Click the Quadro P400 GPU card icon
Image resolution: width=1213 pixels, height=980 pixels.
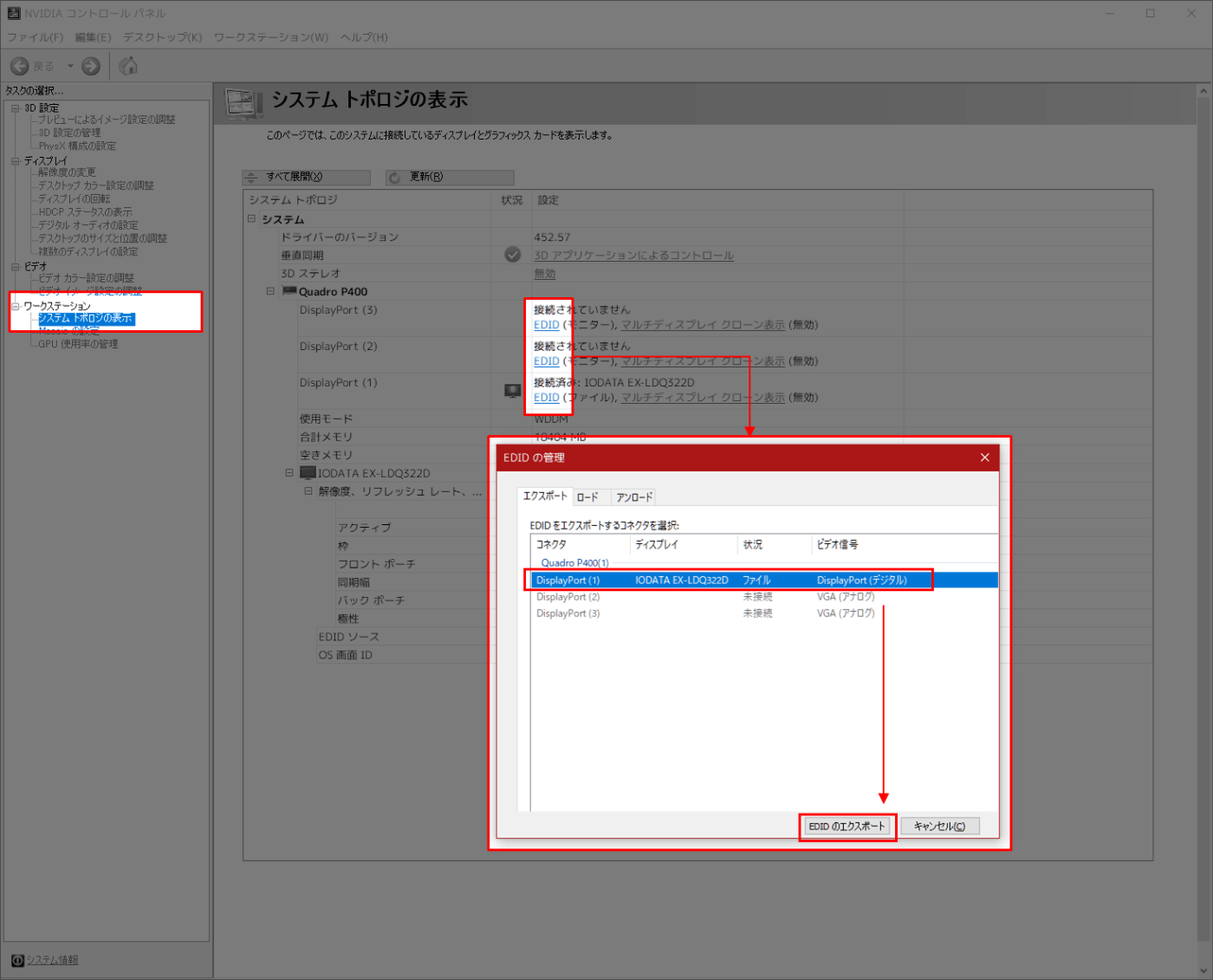(x=289, y=292)
